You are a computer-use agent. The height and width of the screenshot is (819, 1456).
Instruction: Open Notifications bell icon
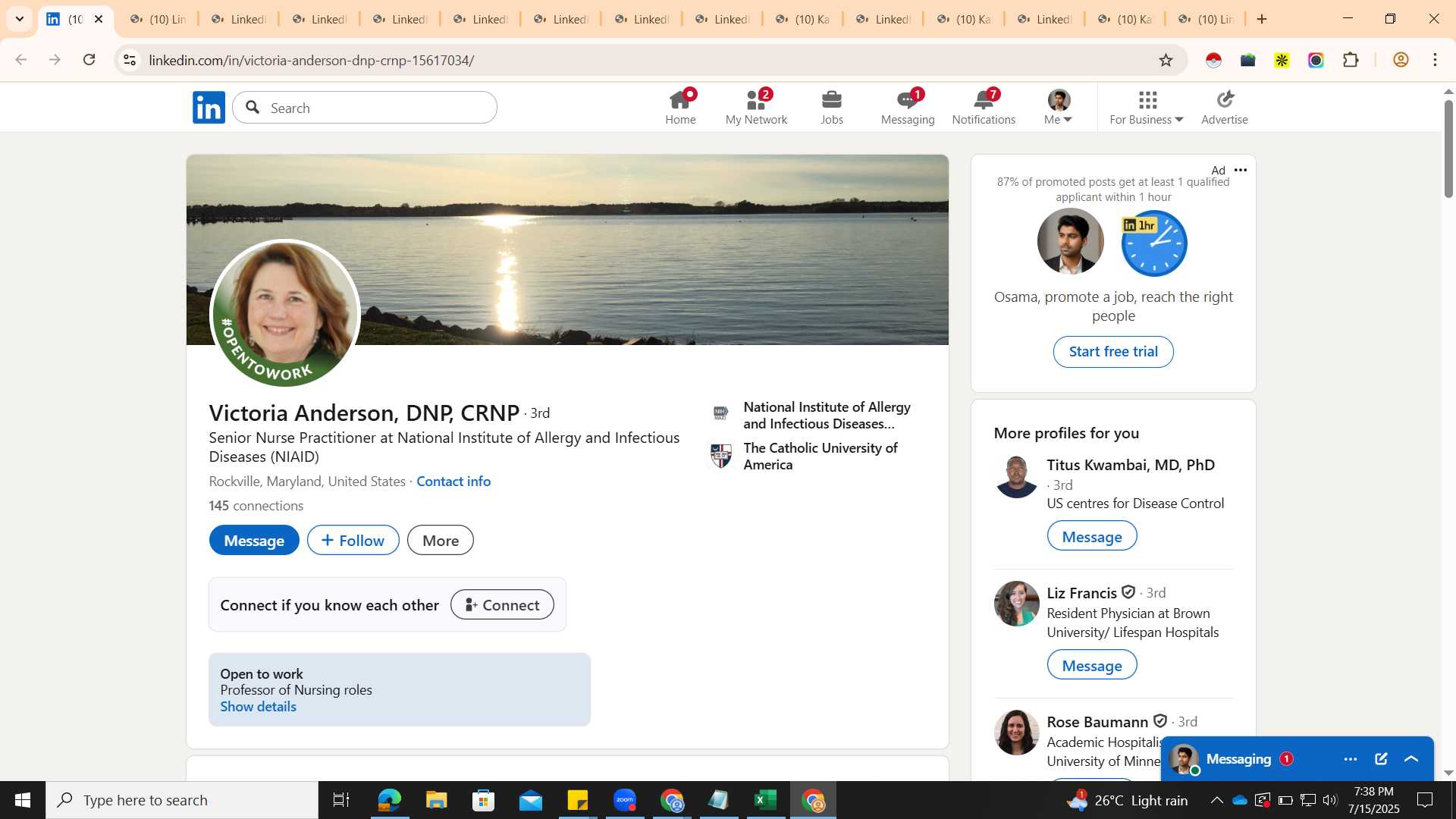tap(984, 107)
